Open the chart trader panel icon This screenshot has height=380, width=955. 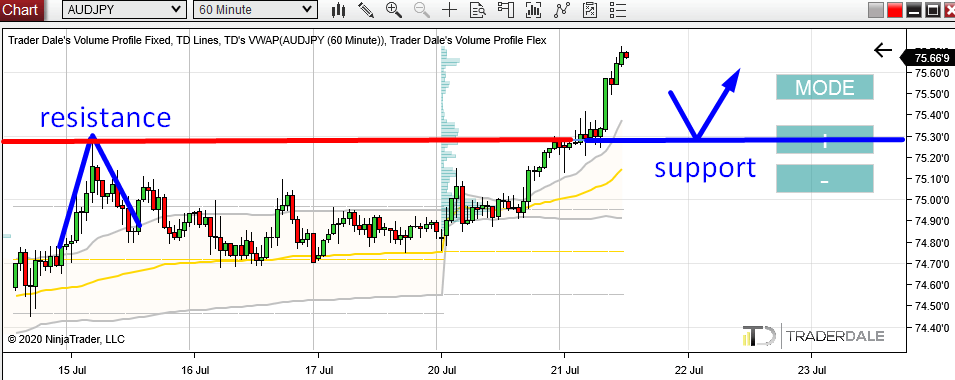point(506,10)
